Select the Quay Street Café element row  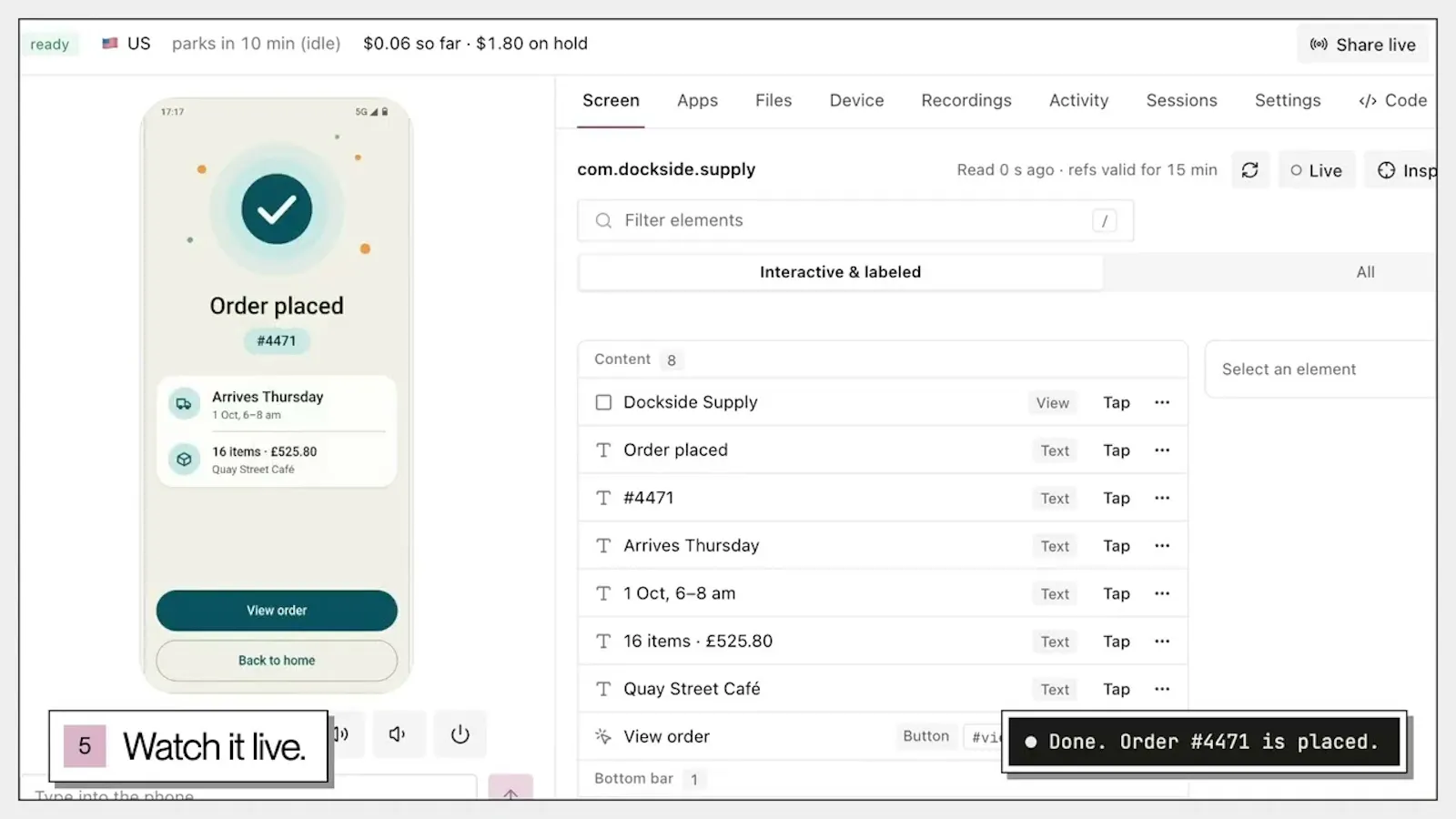pos(883,689)
